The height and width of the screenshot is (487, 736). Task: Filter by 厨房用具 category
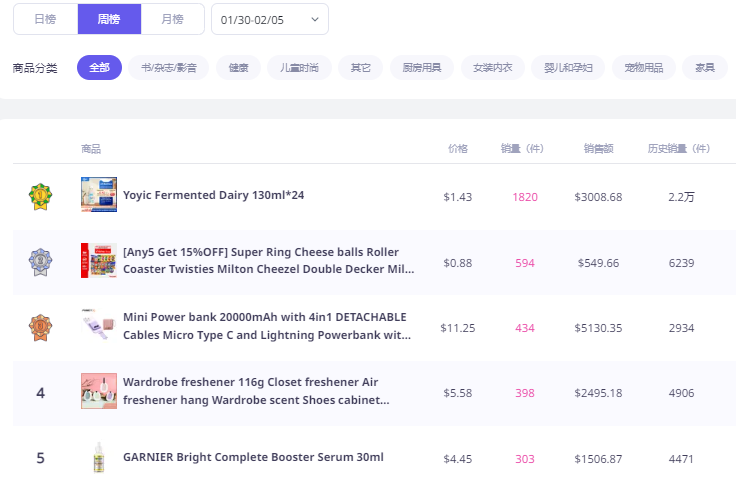point(422,68)
